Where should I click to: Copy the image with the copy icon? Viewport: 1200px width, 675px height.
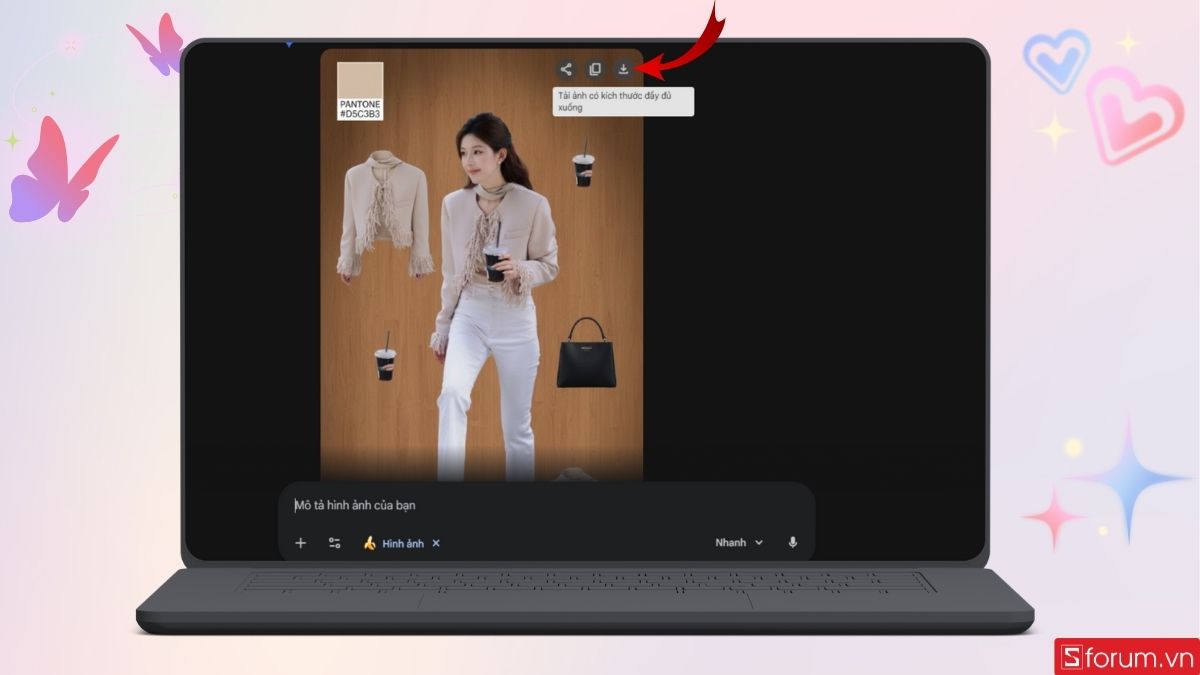pos(595,69)
